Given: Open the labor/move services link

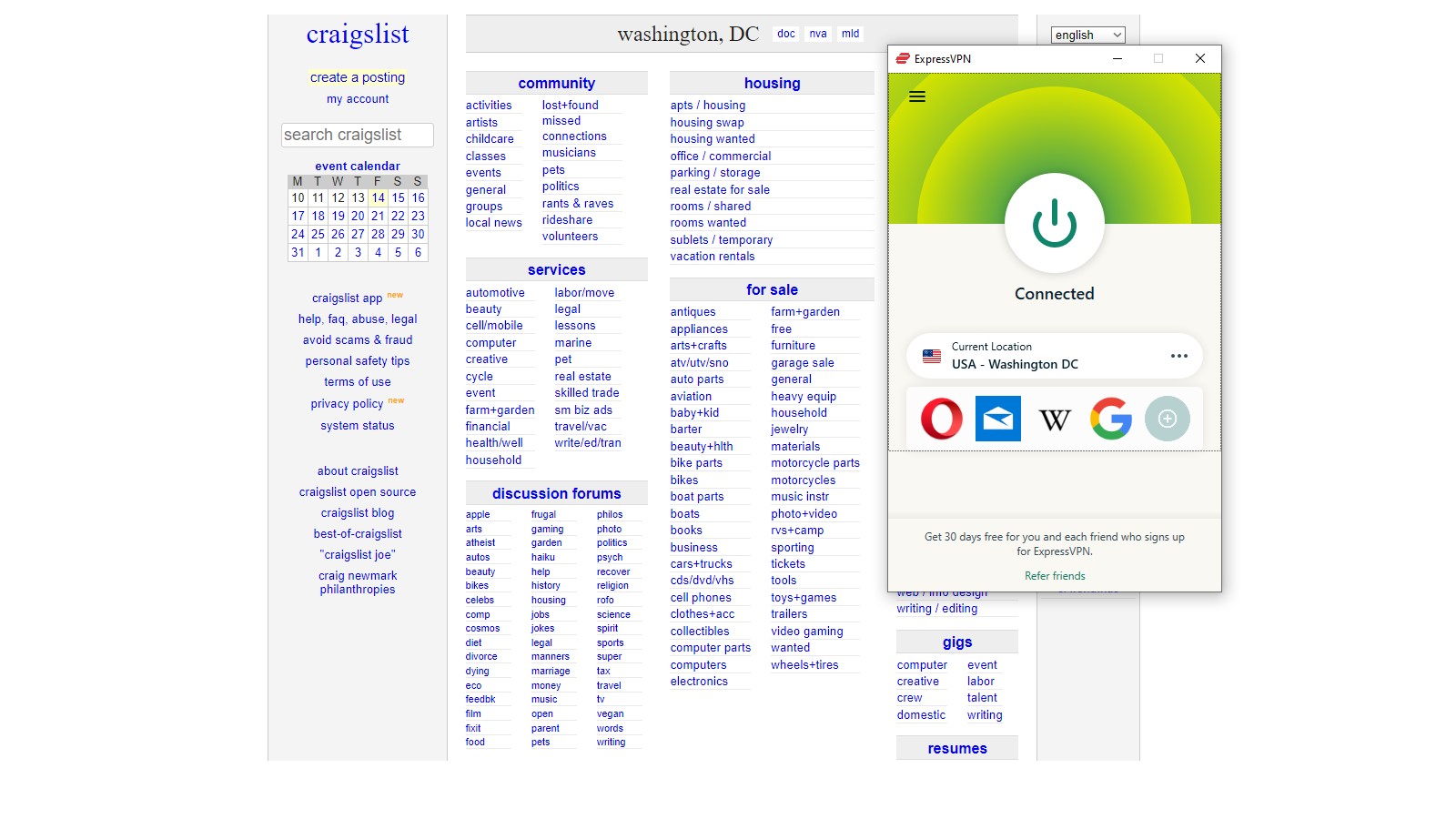Looking at the screenshot, I should (x=584, y=293).
